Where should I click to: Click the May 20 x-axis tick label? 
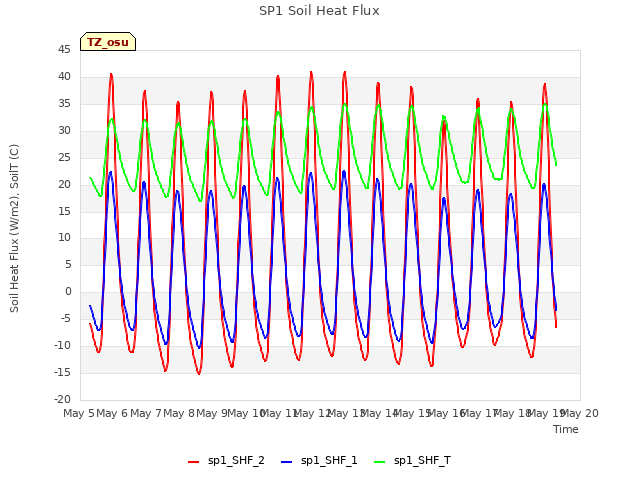[579, 413]
